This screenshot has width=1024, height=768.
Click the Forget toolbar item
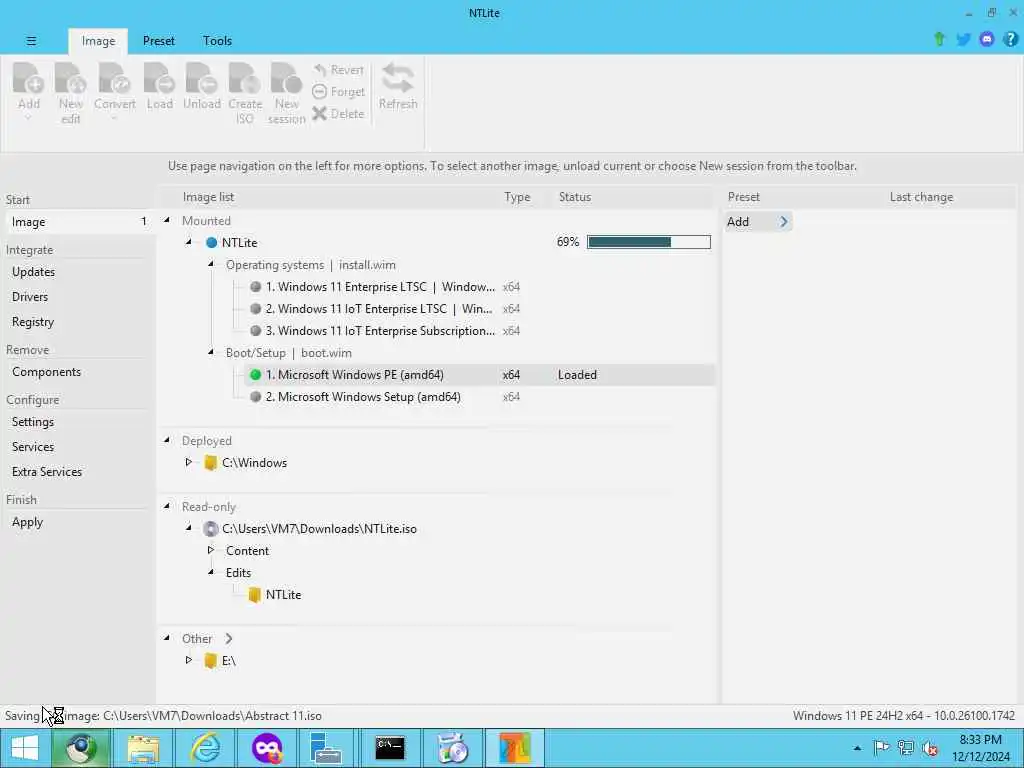(x=338, y=92)
